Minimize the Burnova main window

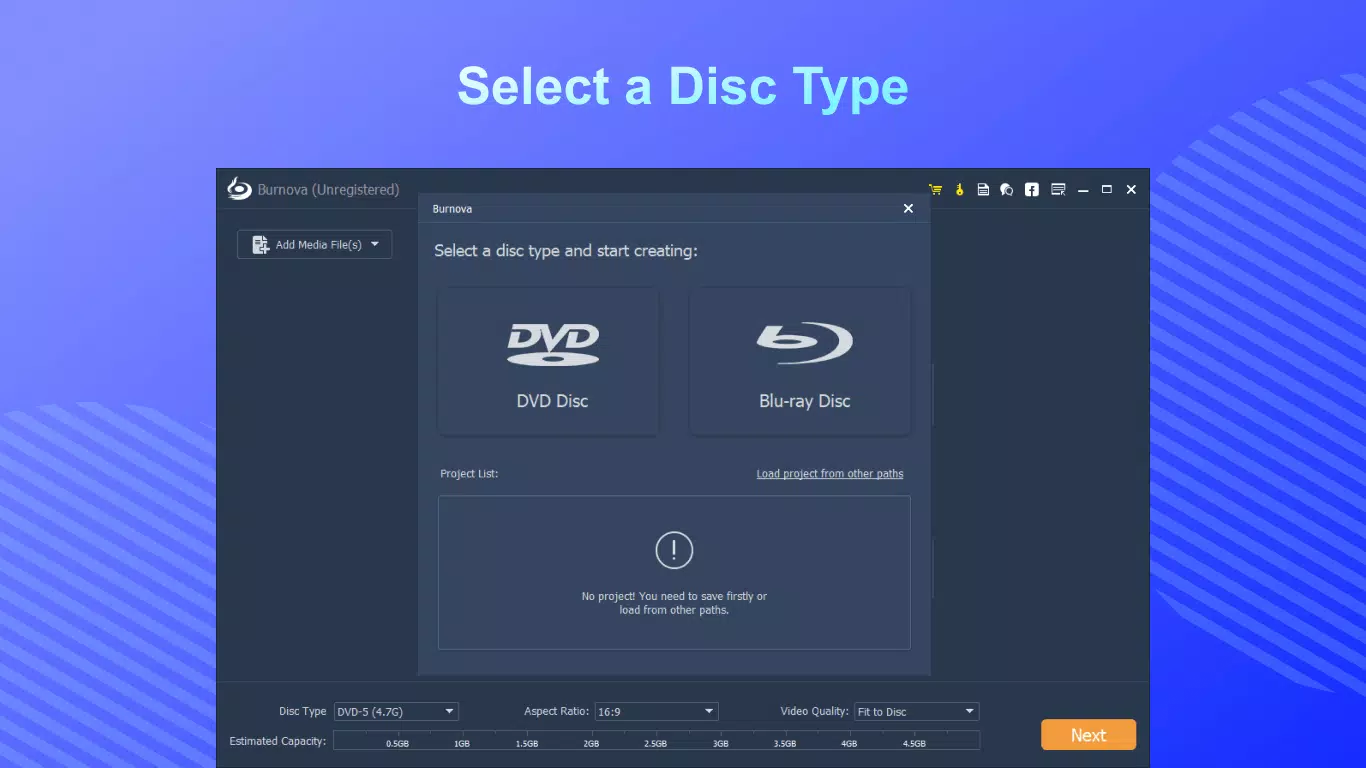click(x=1083, y=190)
